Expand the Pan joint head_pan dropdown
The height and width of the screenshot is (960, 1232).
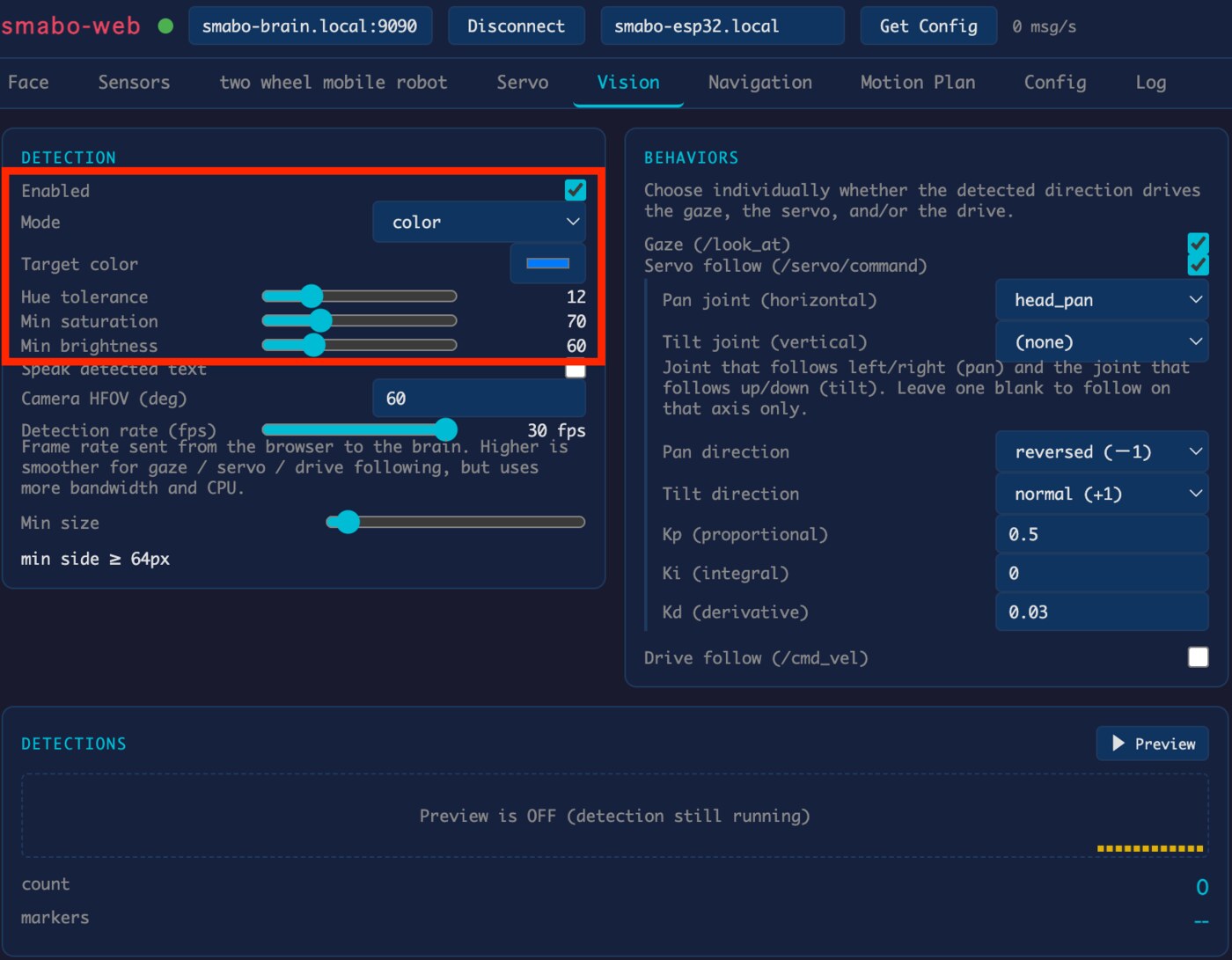click(x=1102, y=300)
